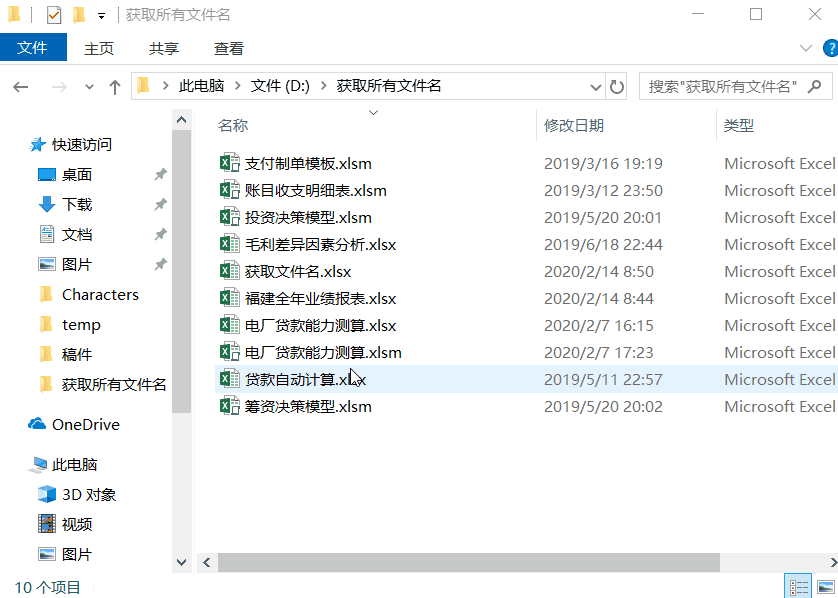
Task: Click the pin icon next to 文档
Action: coord(160,235)
